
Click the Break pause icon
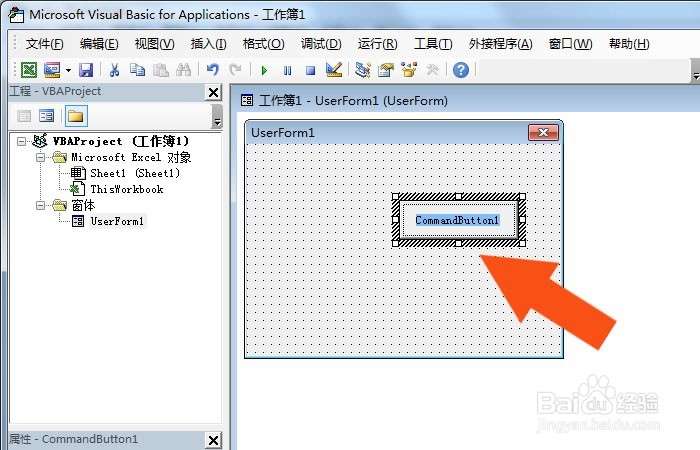tap(288, 71)
